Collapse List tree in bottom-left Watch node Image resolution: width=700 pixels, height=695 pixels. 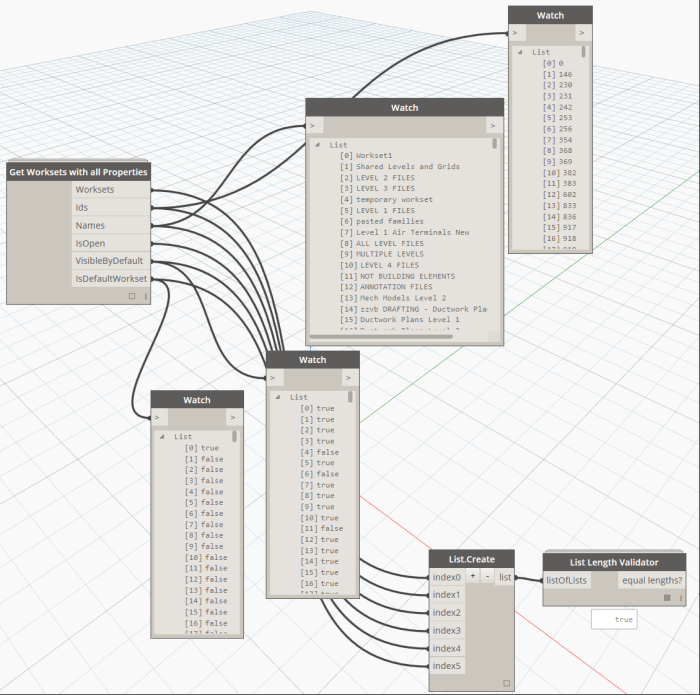pyautogui.click(x=162, y=437)
